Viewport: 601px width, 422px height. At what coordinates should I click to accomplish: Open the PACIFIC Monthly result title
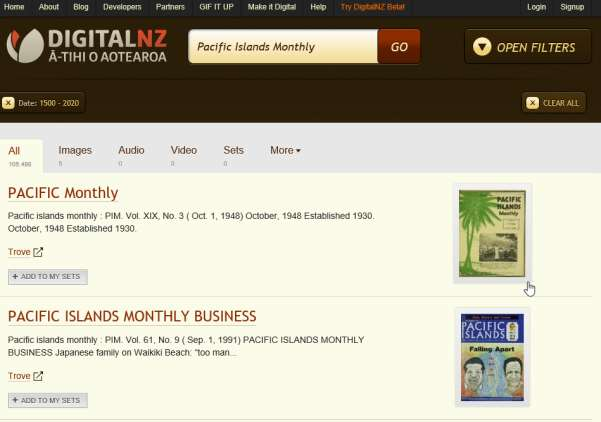click(x=63, y=193)
